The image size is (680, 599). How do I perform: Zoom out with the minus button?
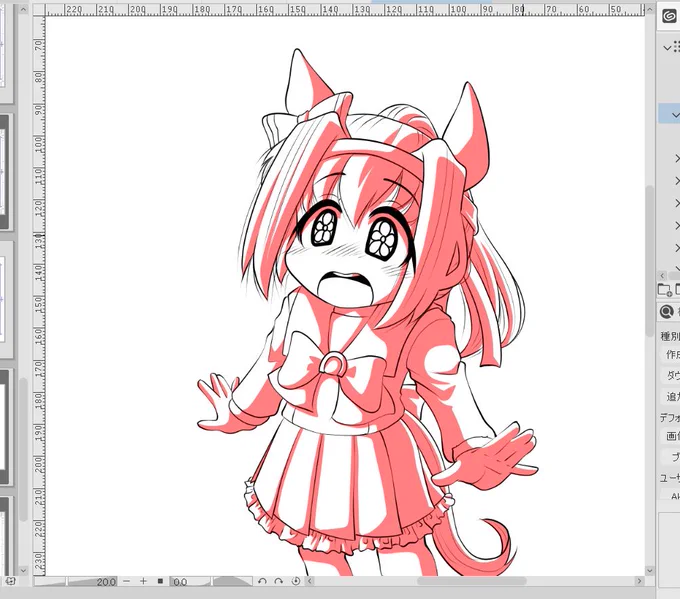pos(127,581)
